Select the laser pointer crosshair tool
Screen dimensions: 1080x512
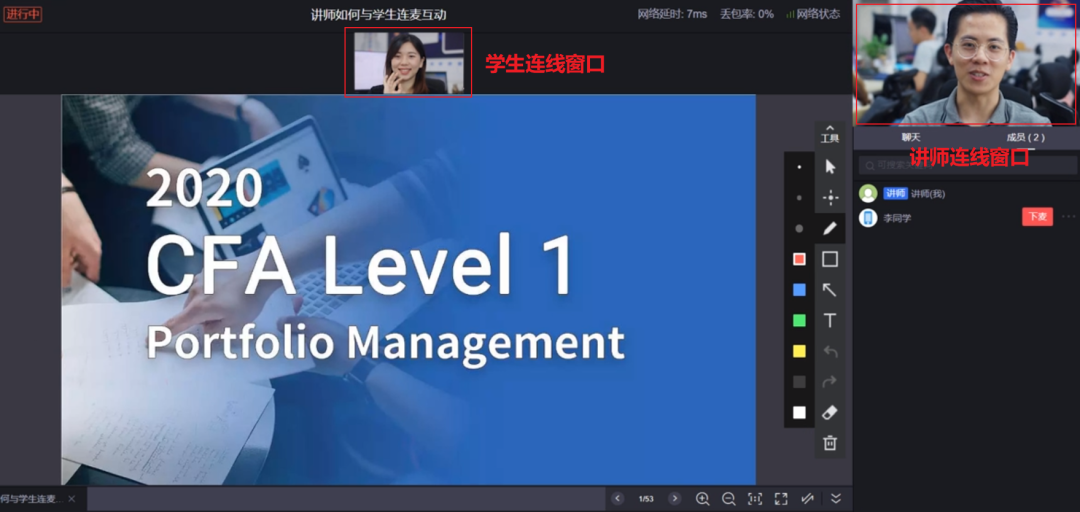(829, 198)
